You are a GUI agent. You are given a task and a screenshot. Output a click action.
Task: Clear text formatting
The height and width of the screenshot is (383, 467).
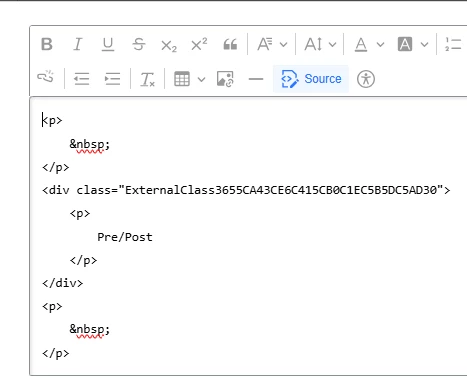click(x=147, y=79)
